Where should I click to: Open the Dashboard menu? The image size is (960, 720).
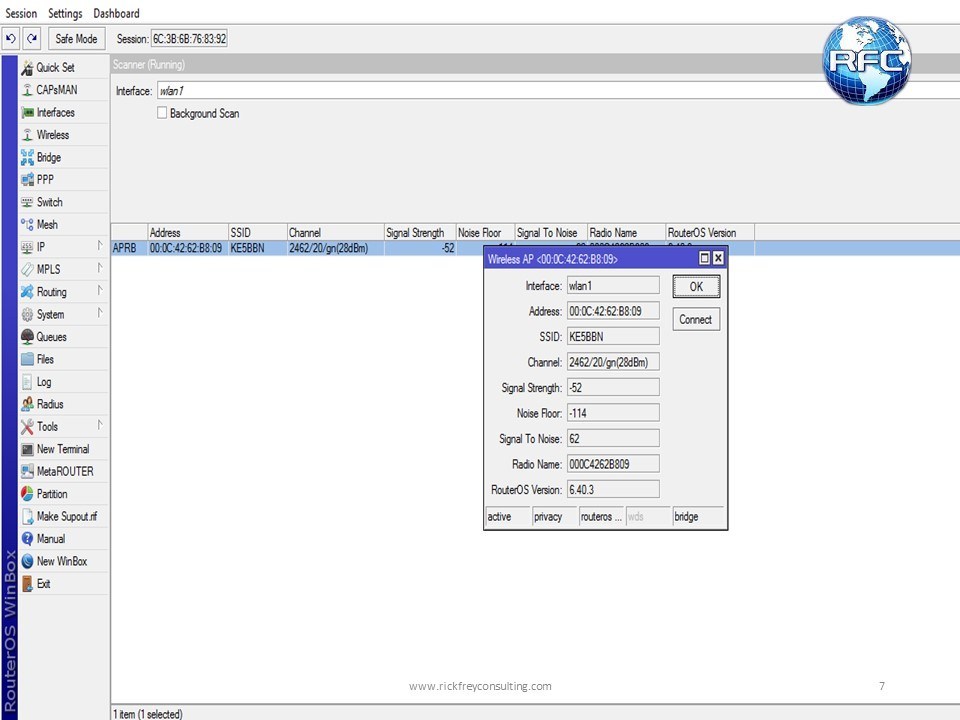coord(116,14)
